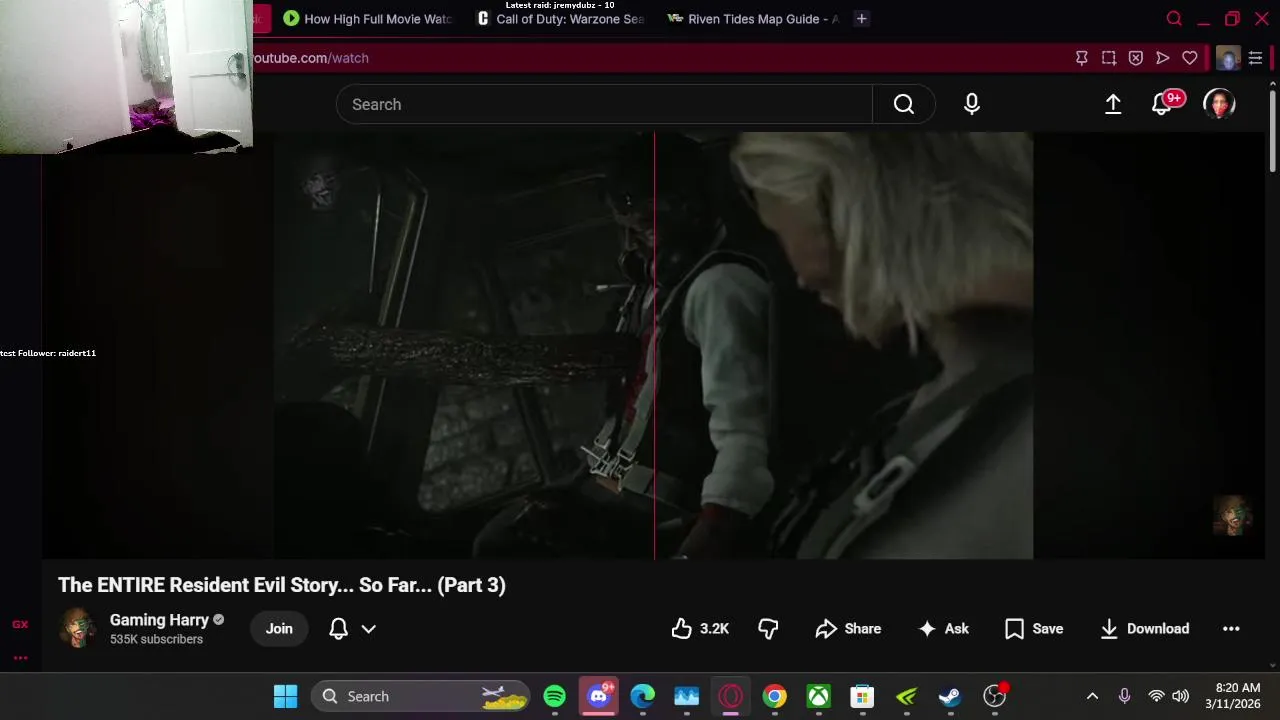Download the video with the Download button
Image resolution: width=1280 pixels, height=720 pixels.
point(1144,628)
